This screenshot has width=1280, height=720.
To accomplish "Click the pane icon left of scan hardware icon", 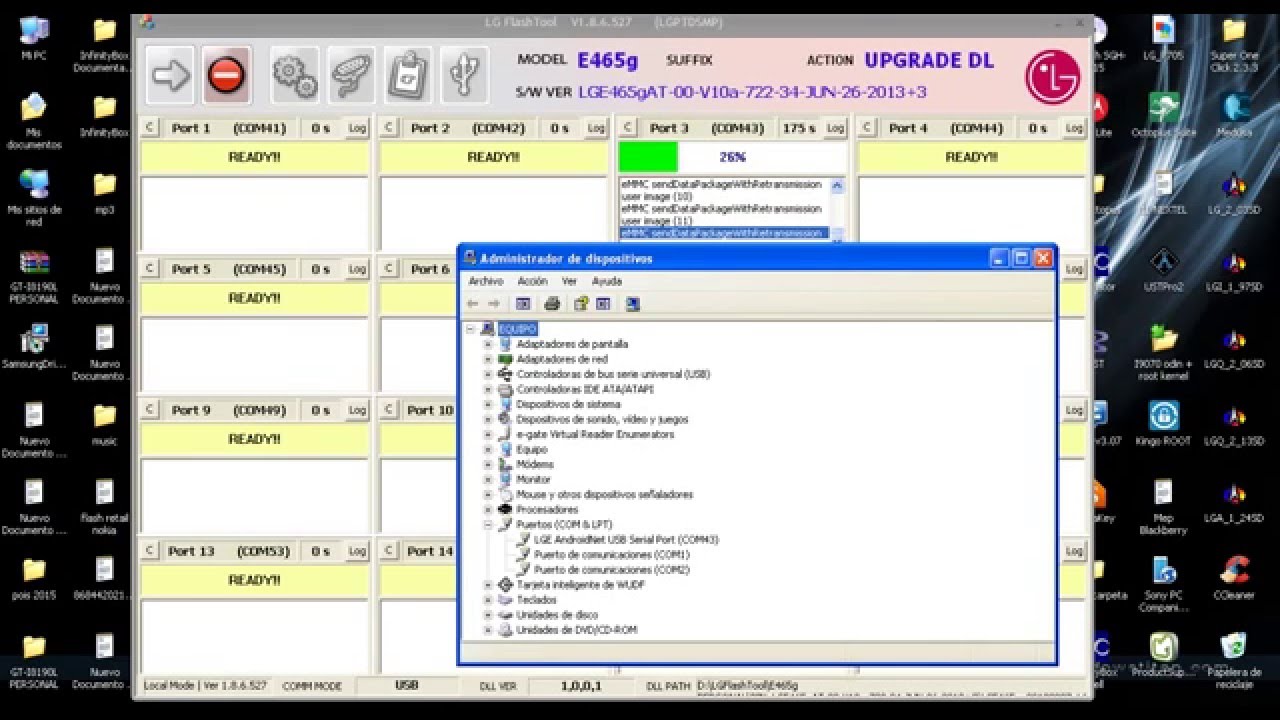I will click(603, 304).
